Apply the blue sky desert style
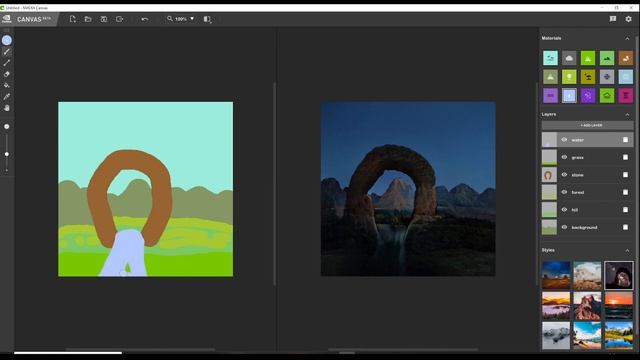This screenshot has height=360, width=640. (x=556, y=276)
